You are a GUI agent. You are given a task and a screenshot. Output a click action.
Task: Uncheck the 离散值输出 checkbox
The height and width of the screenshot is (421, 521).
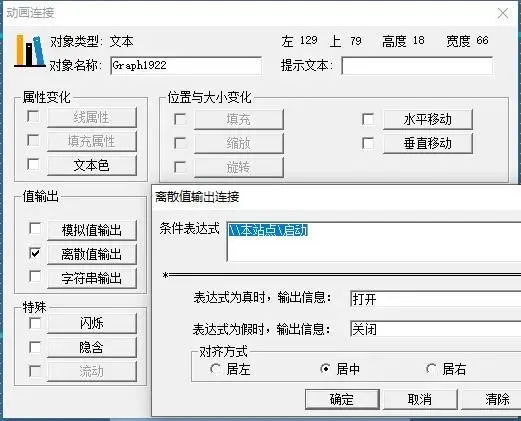[35, 253]
